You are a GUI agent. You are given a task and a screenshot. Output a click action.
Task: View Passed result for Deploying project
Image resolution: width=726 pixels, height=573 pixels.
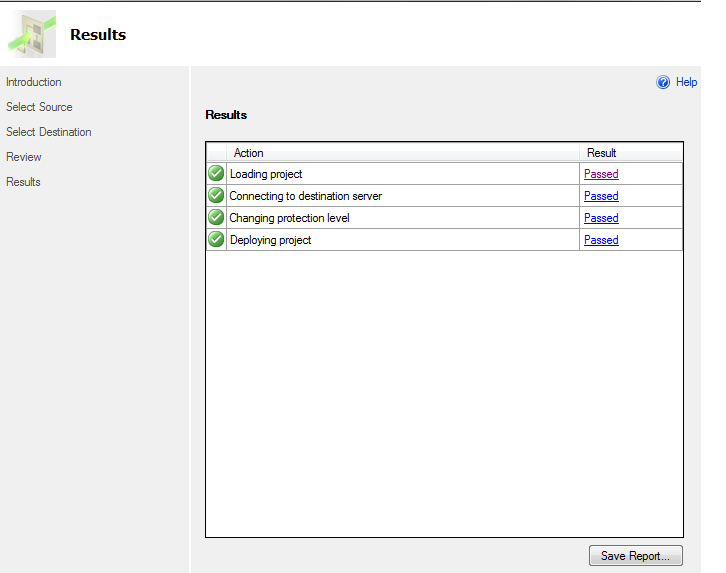pos(601,240)
